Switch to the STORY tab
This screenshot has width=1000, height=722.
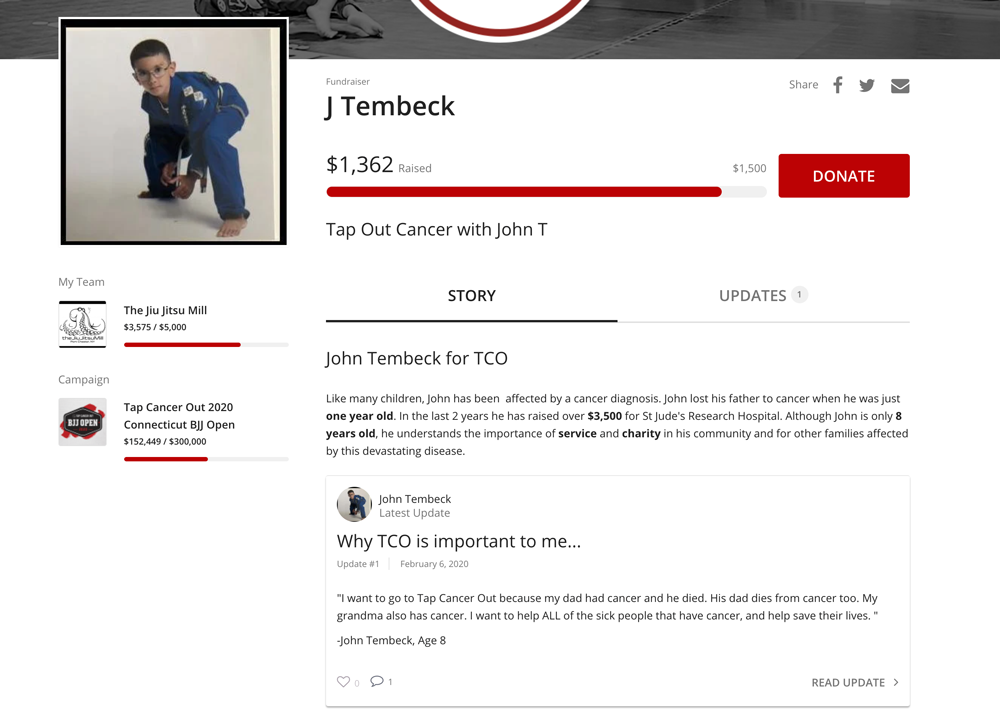coord(471,296)
